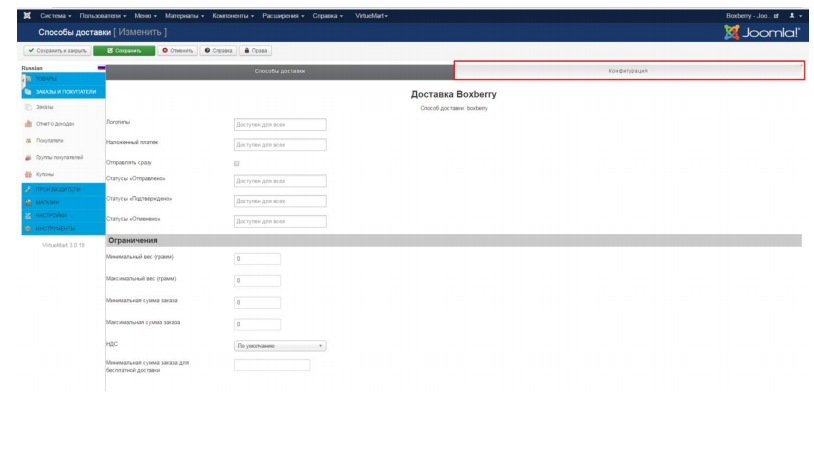Click the Группы покупателей icon

tap(28, 157)
